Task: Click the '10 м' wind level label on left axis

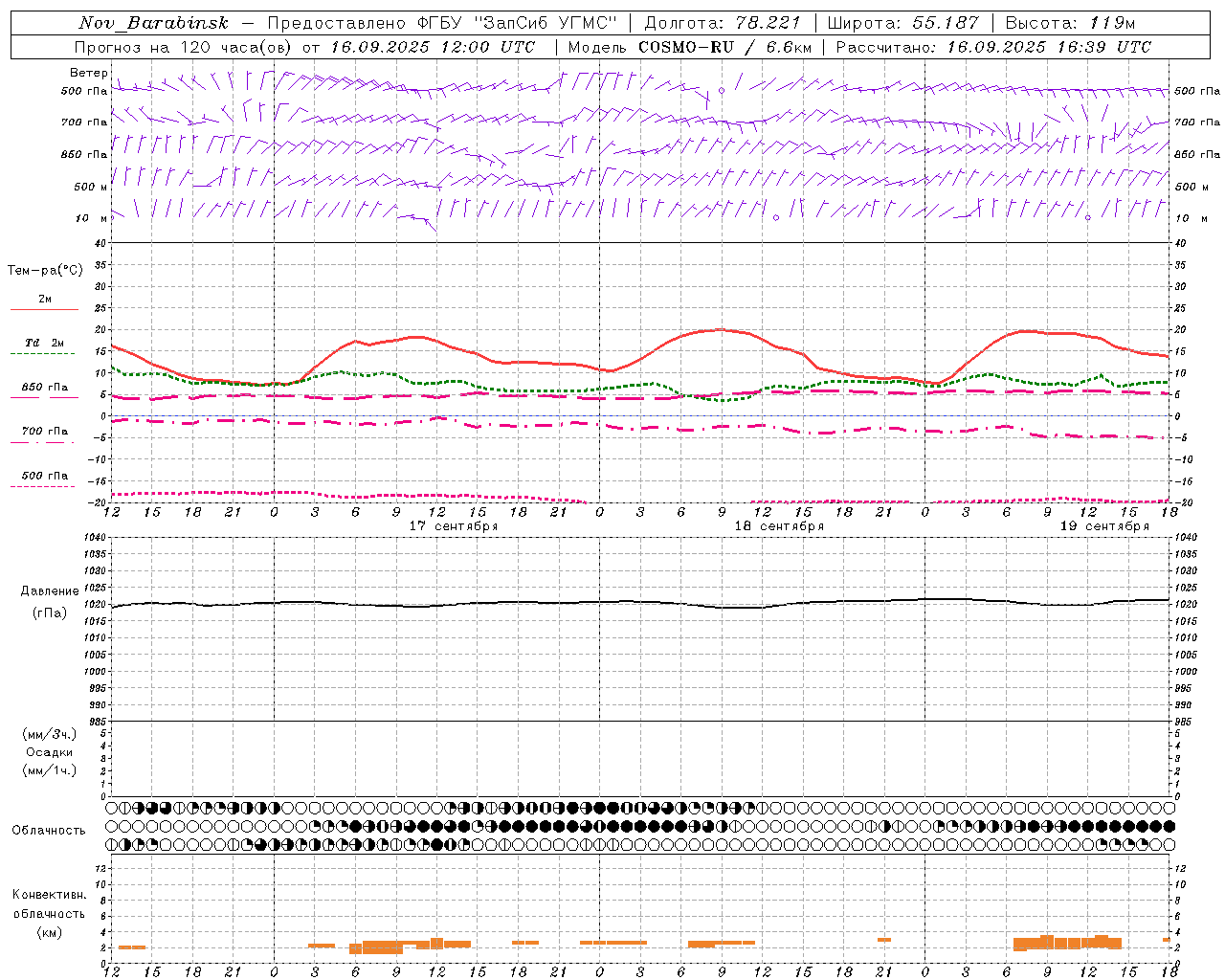Action: click(x=92, y=218)
